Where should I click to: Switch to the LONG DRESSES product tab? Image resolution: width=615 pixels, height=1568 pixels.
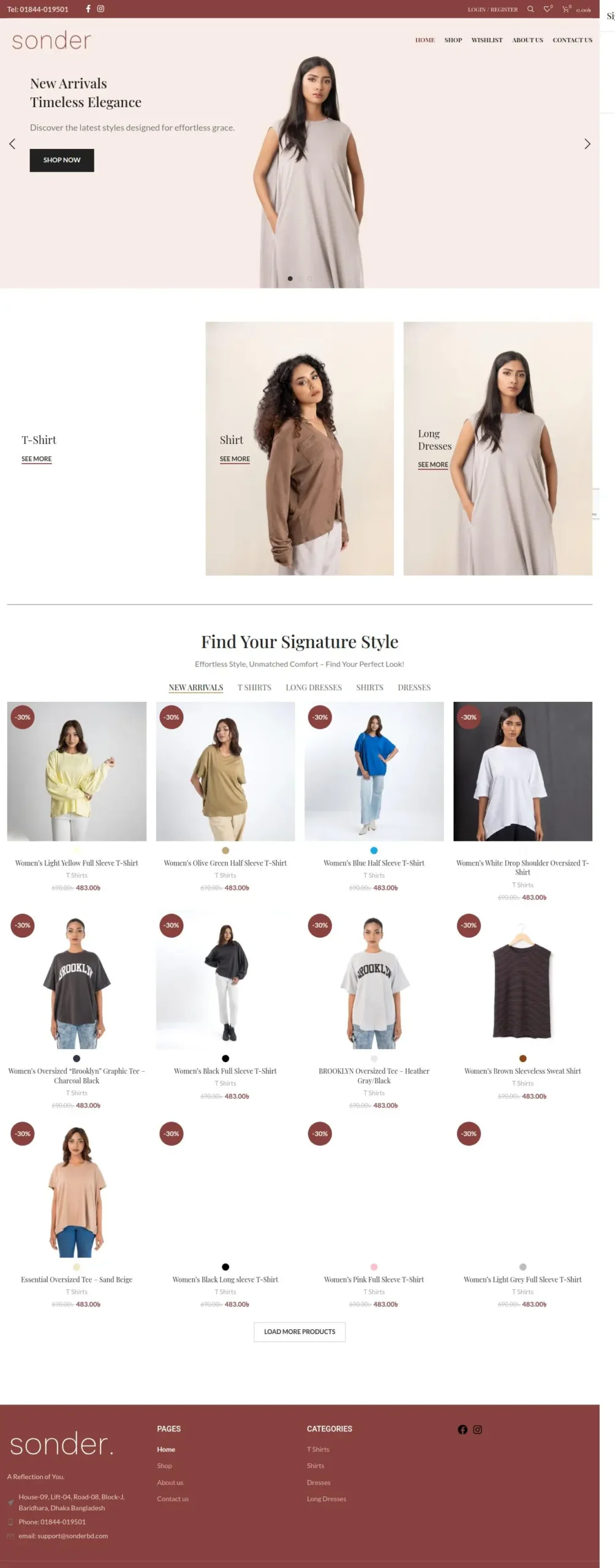coord(314,687)
